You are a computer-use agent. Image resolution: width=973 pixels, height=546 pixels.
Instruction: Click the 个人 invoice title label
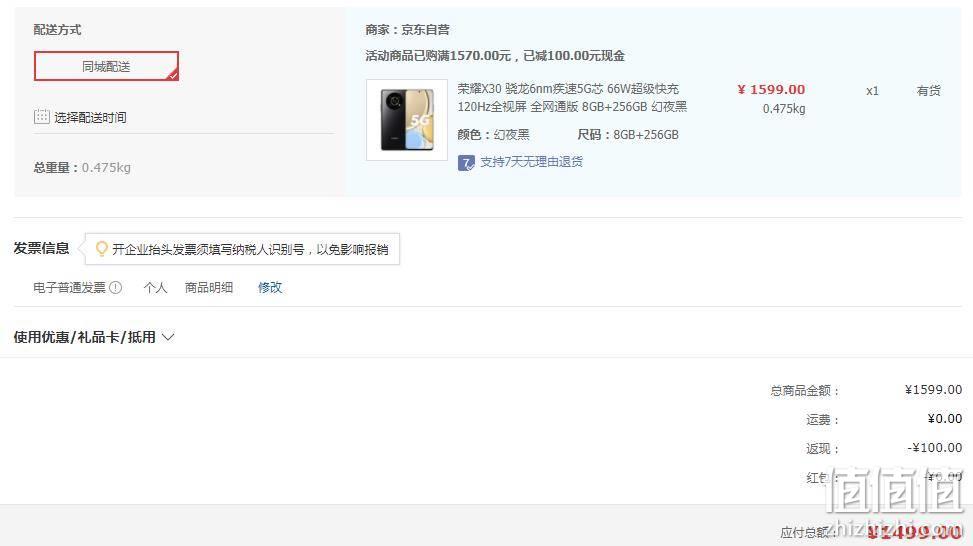click(x=155, y=287)
